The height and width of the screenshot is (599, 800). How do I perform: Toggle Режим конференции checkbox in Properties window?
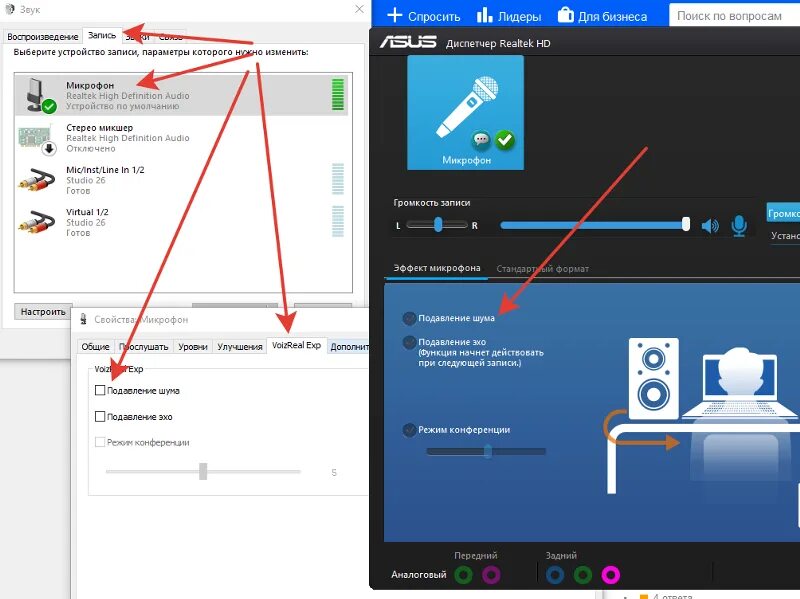pyautogui.click(x=100, y=442)
